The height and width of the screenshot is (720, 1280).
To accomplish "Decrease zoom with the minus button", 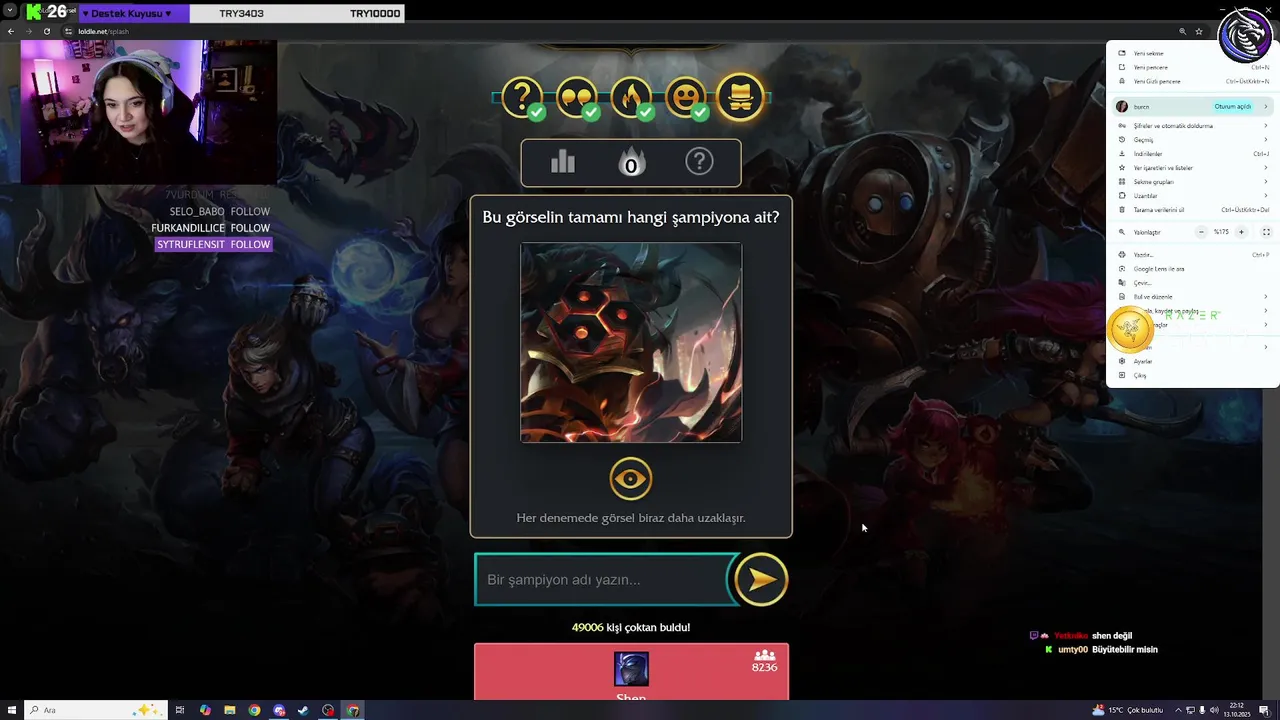I will [1201, 232].
